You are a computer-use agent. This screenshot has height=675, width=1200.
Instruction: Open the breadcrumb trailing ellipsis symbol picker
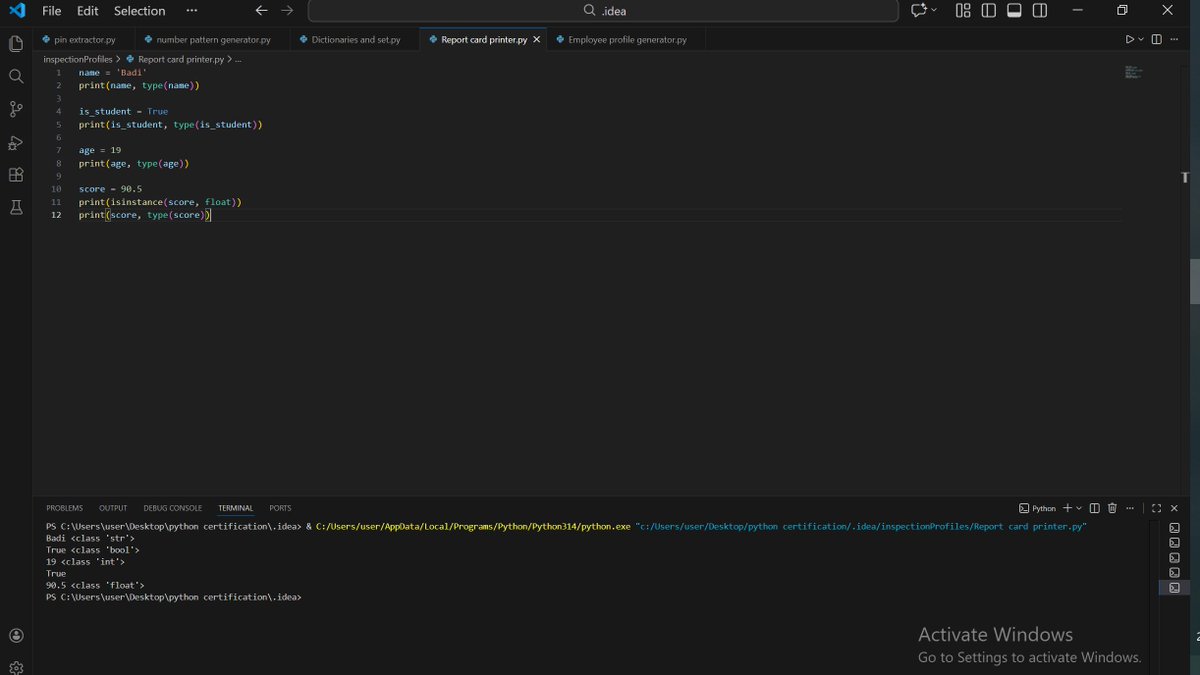[x=238, y=59]
